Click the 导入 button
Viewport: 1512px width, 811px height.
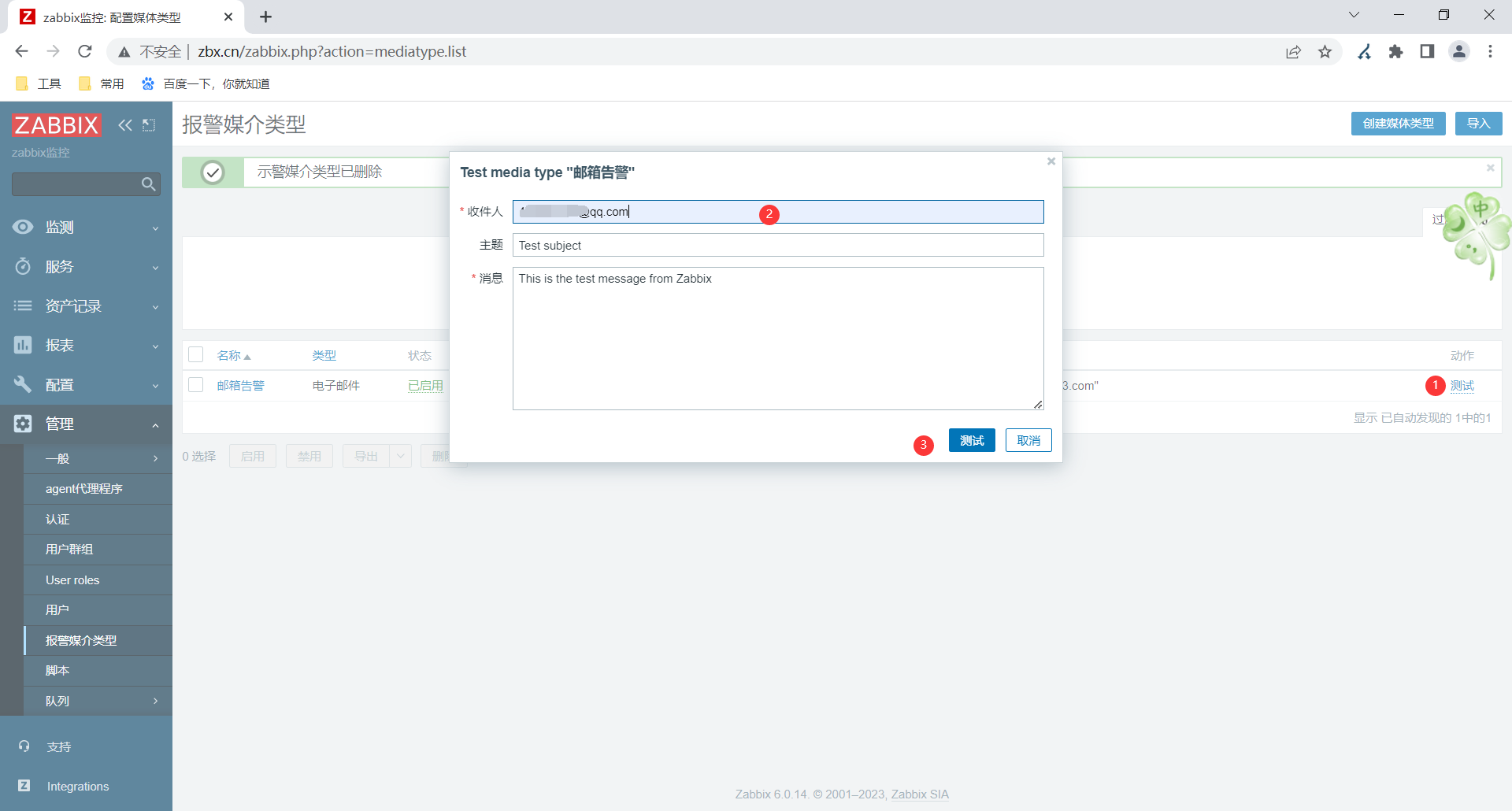click(1479, 124)
